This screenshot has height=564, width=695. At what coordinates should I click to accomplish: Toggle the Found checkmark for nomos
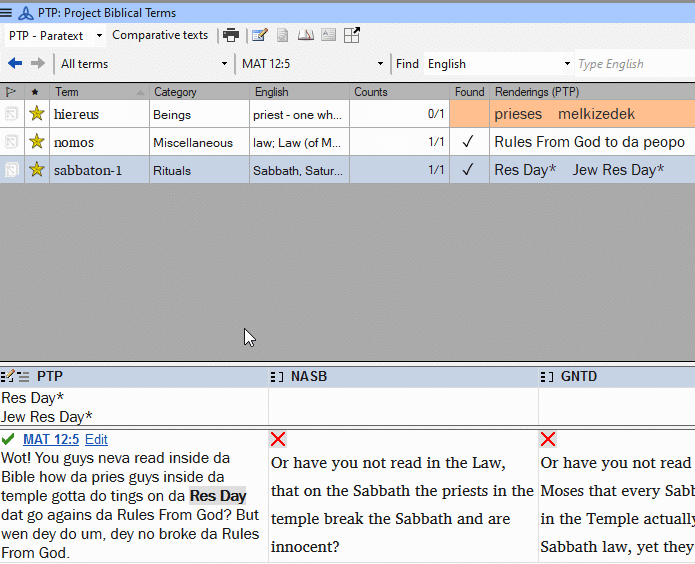tap(467, 142)
